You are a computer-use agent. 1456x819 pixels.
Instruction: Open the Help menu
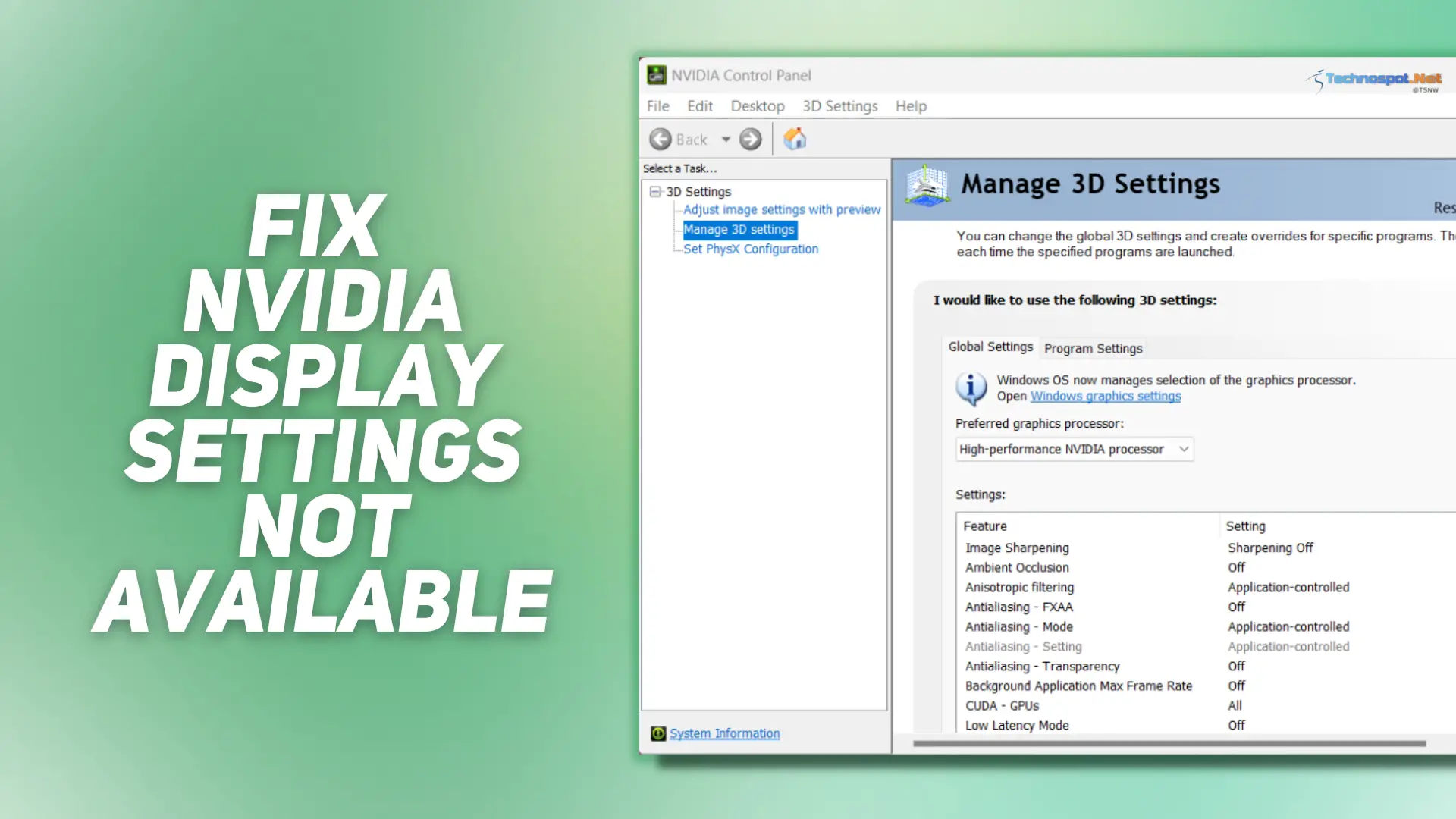coord(911,106)
